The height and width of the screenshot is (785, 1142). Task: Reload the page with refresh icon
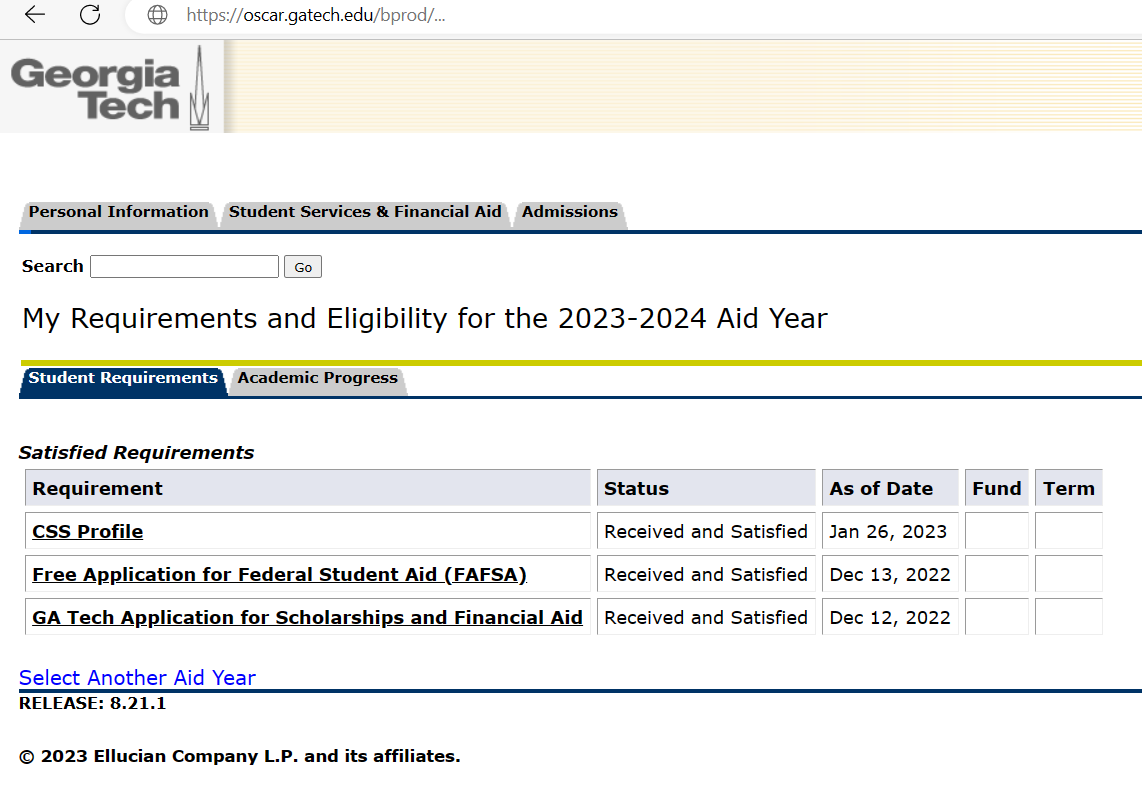(x=90, y=15)
